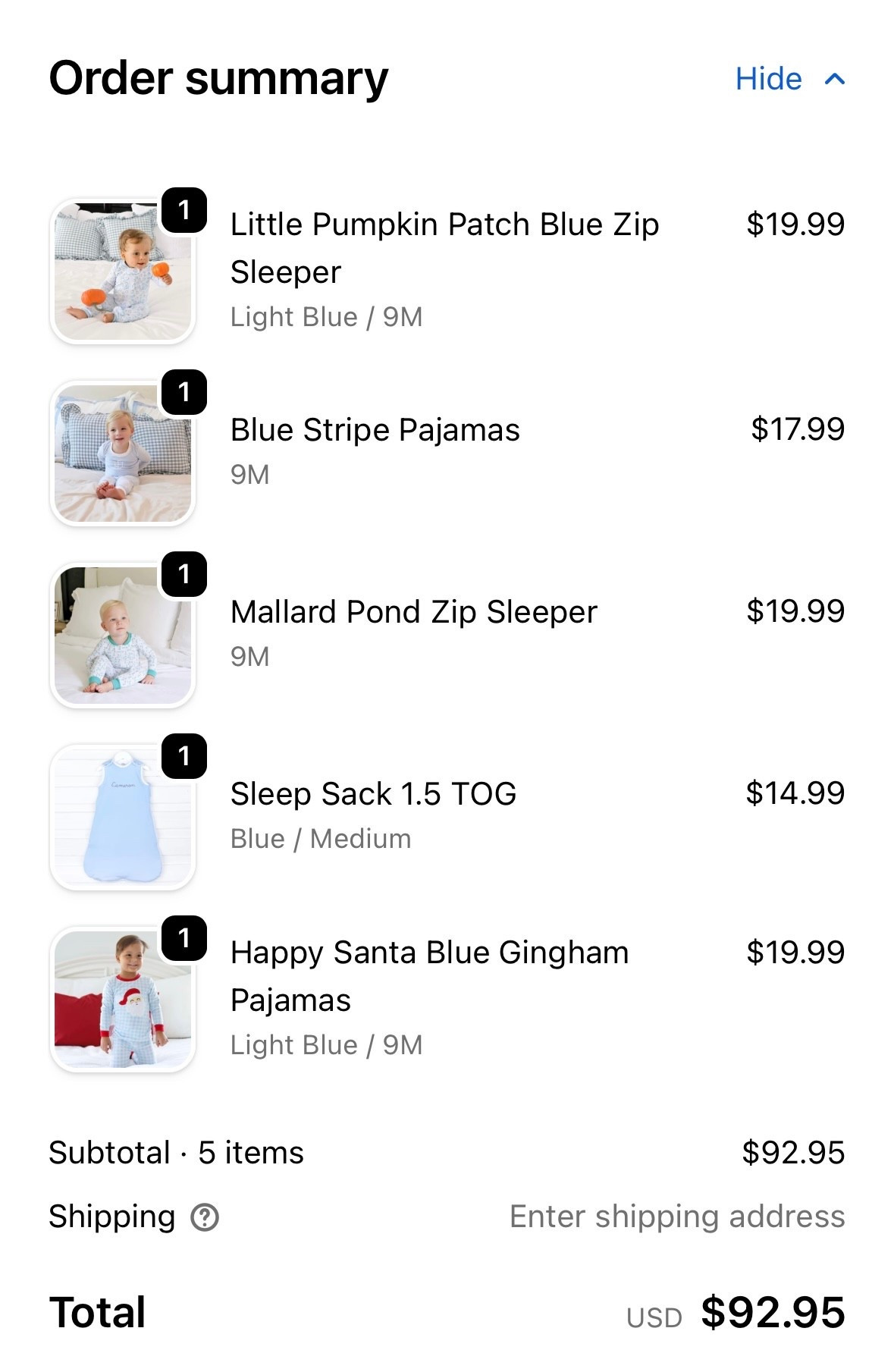The width and height of the screenshot is (894, 1372).
Task: Collapse order summary with the chevron arrow
Action: pyautogui.click(x=834, y=79)
